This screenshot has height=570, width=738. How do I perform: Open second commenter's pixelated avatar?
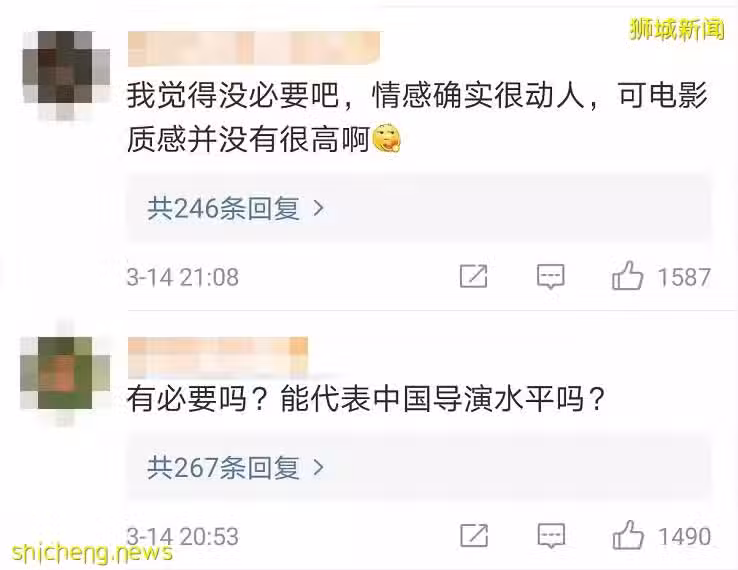pos(65,373)
